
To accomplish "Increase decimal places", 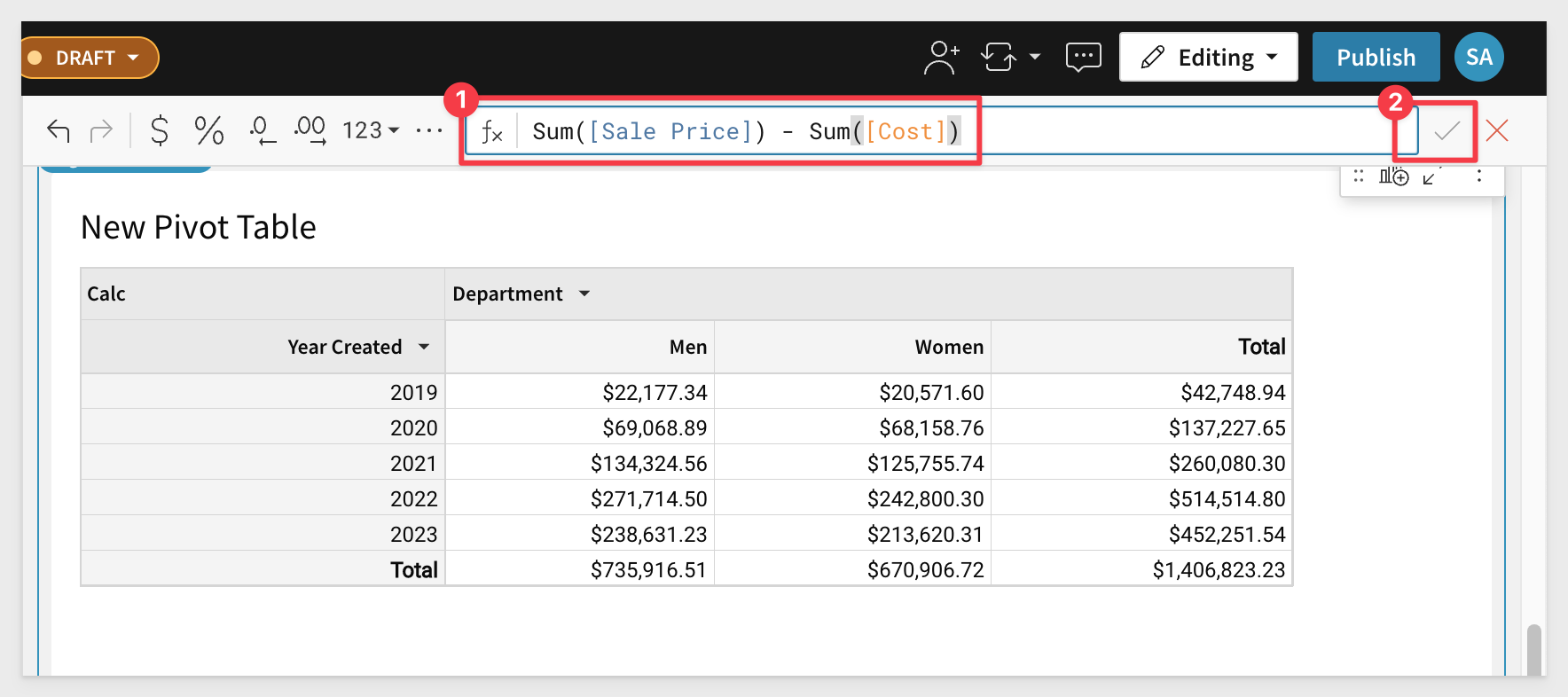I will coord(310,131).
